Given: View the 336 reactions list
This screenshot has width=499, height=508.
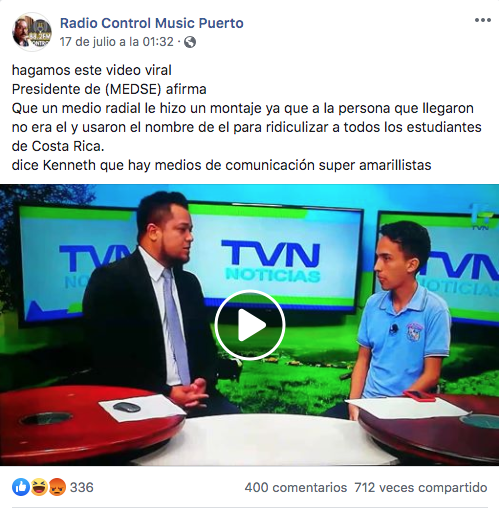Looking at the screenshot, I should coord(82,487).
